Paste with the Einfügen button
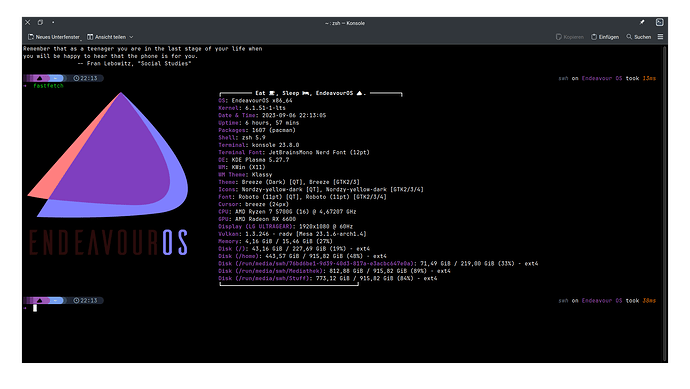Image resolution: width=690 pixels, height=389 pixels. (x=605, y=37)
